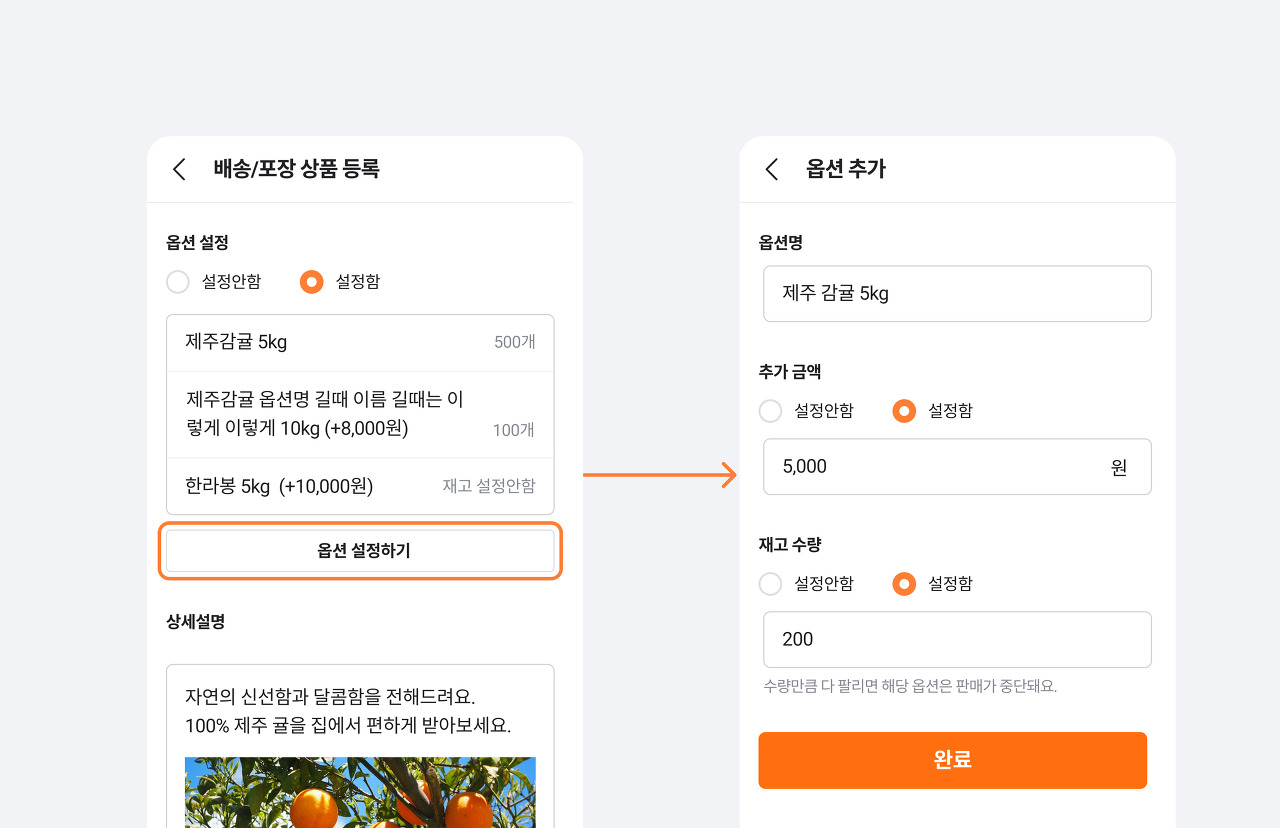The image size is (1280, 828).
Task: Tap the 상세설명 section heading
Action: click(195, 622)
